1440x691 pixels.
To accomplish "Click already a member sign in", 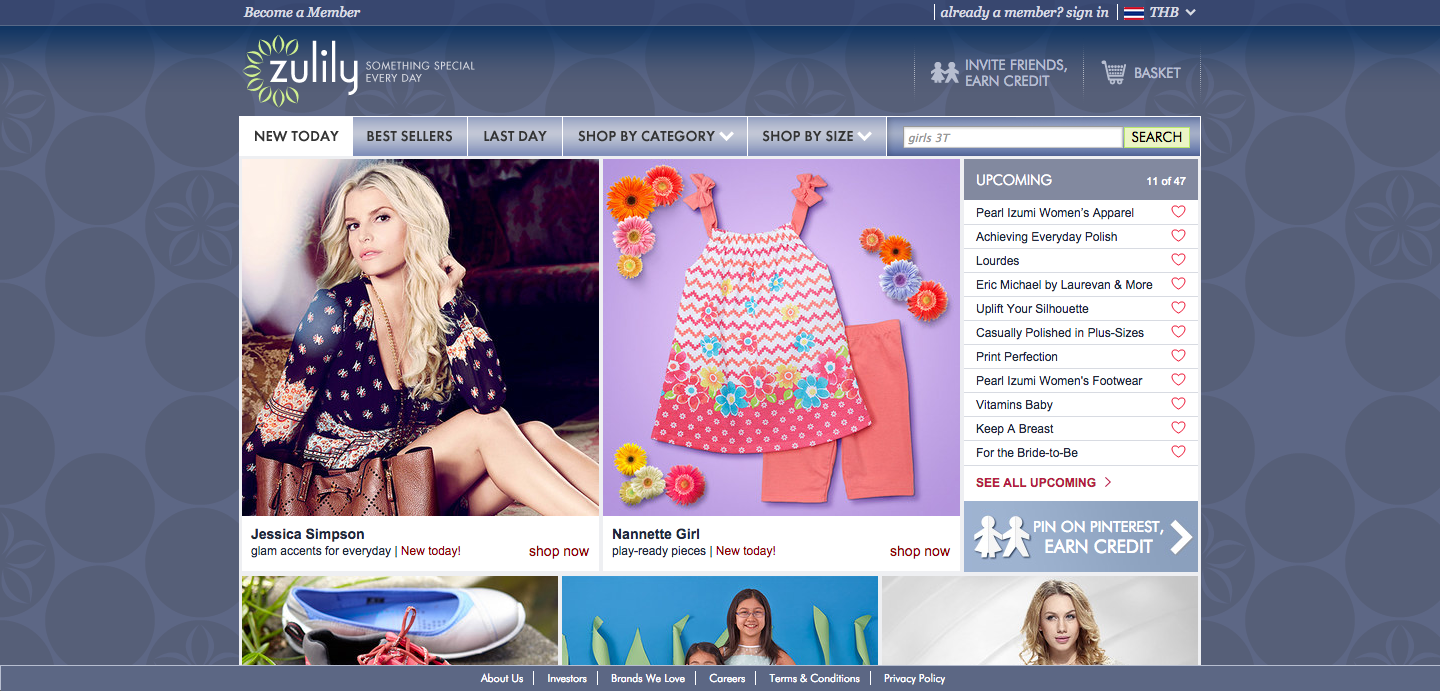I will (x=1025, y=12).
